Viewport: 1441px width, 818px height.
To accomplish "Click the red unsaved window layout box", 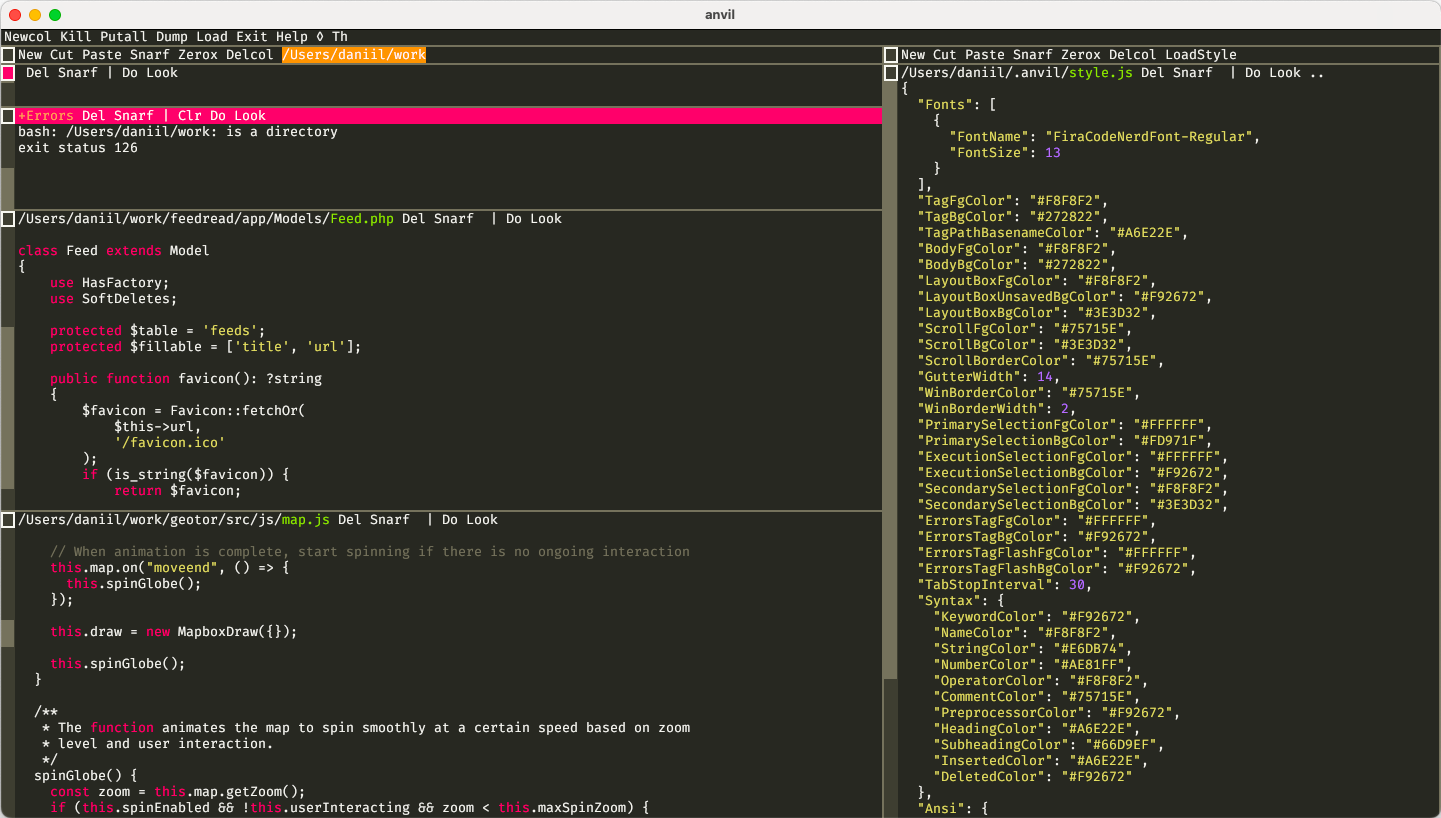I will pyautogui.click(x=8, y=73).
